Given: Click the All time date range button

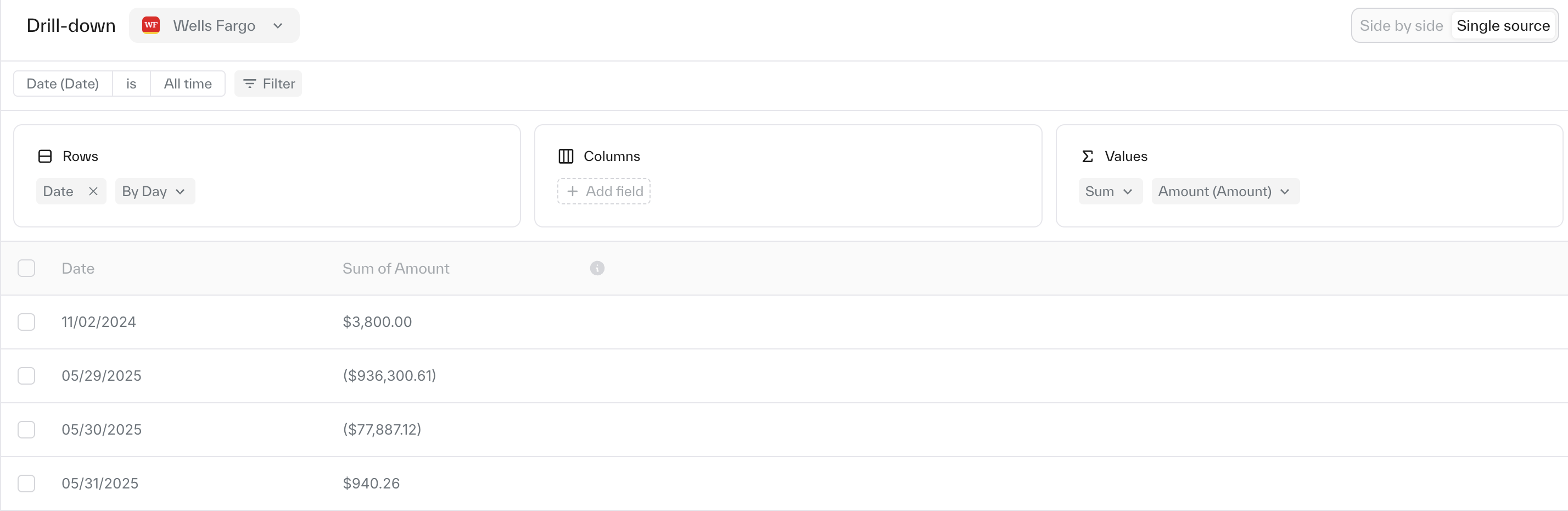Looking at the screenshot, I should (x=187, y=84).
